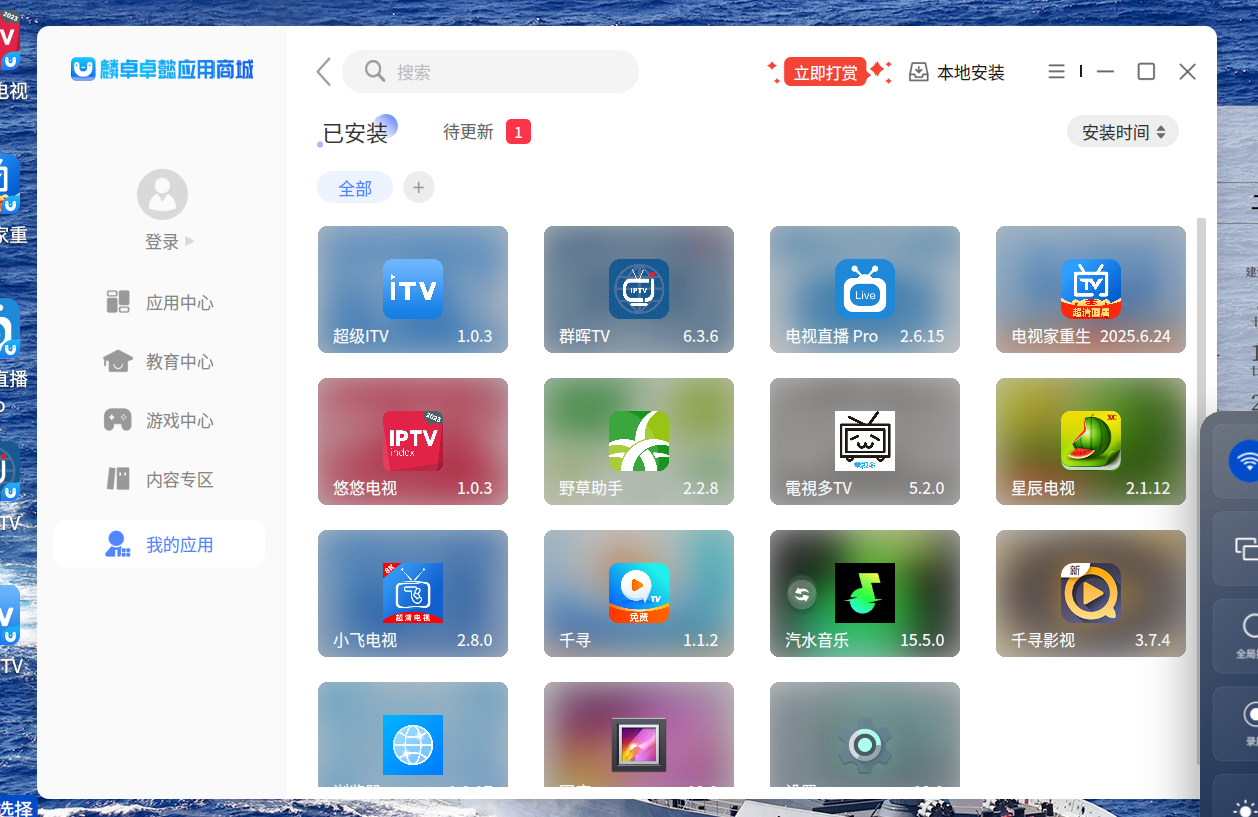This screenshot has height=817, width=1258.
Task: Click version 15.5.0 on 汽水音乐
Action: [922, 640]
